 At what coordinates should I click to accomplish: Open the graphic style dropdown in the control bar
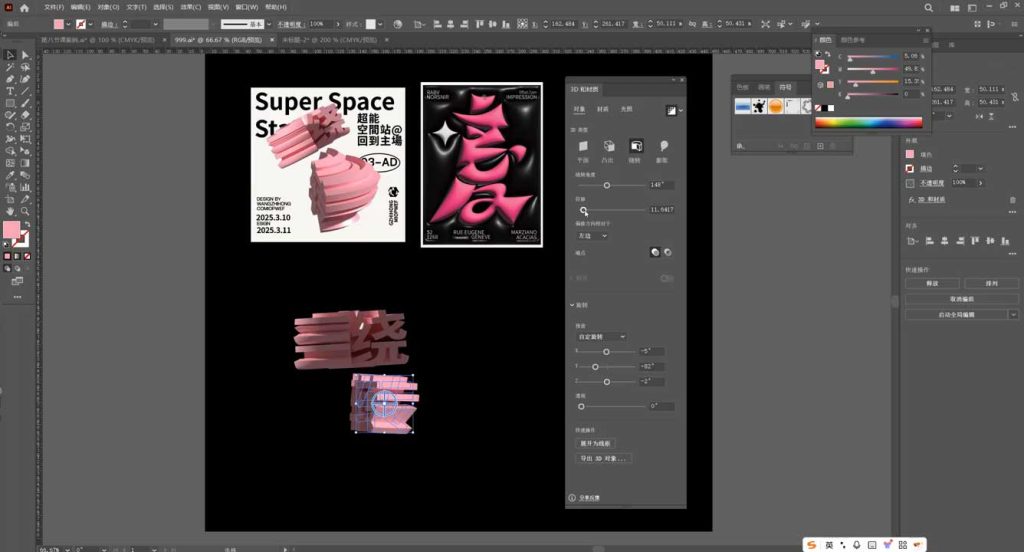pos(380,24)
